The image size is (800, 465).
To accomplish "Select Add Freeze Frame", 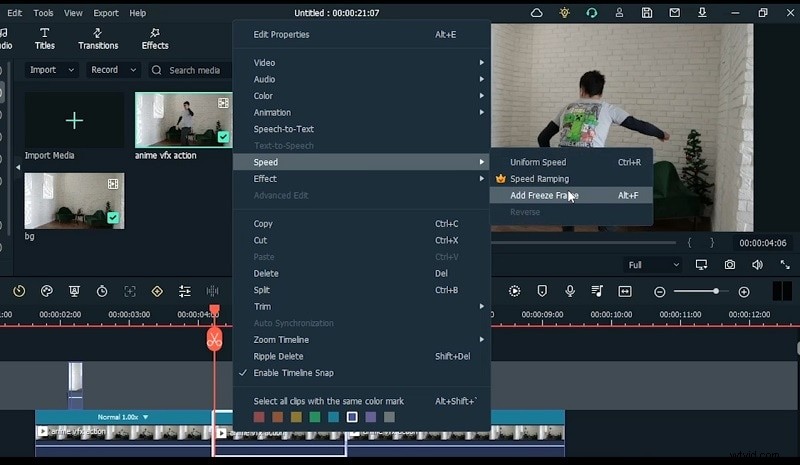I will coord(571,195).
